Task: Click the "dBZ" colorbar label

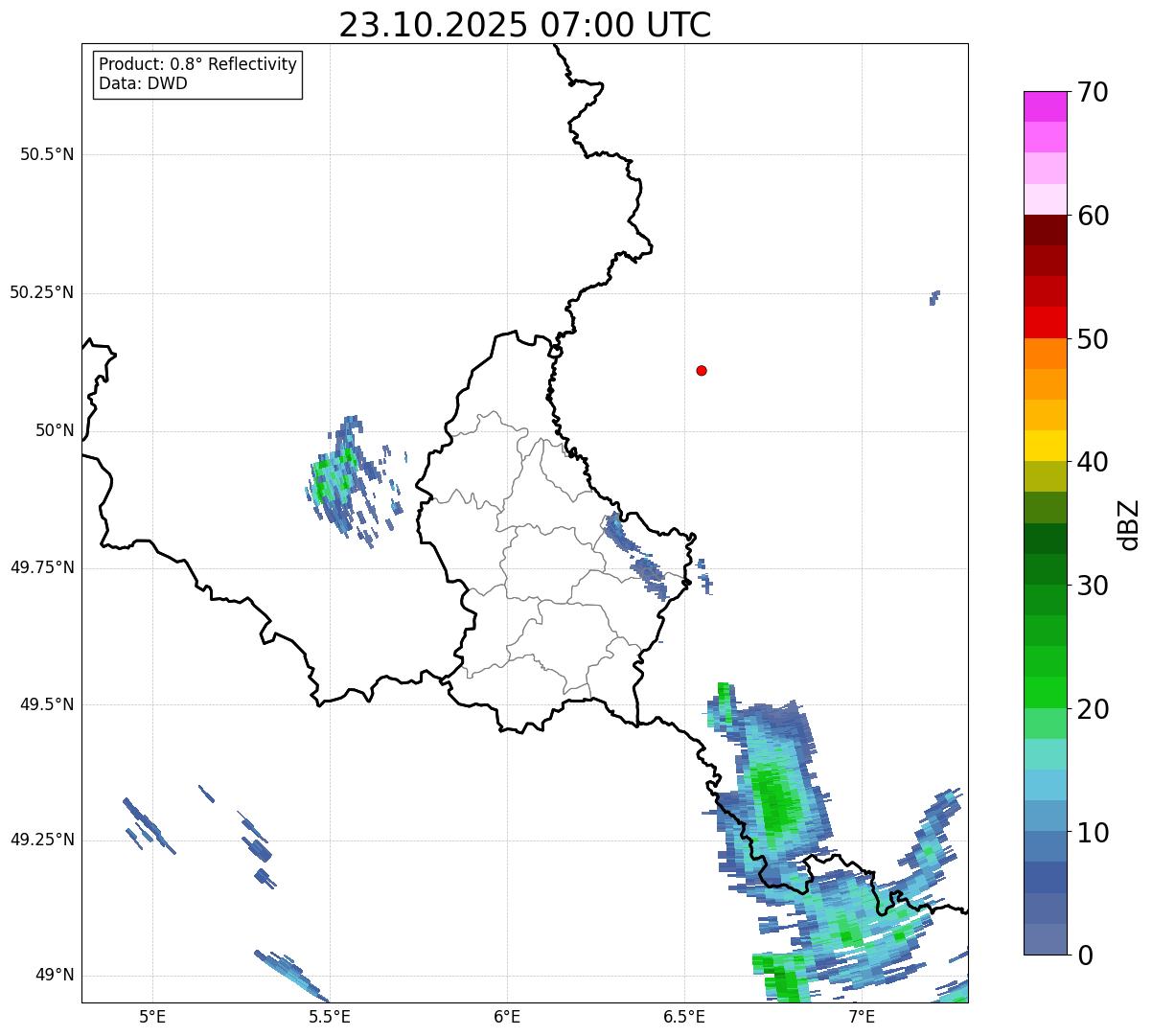Action: click(1129, 524)
